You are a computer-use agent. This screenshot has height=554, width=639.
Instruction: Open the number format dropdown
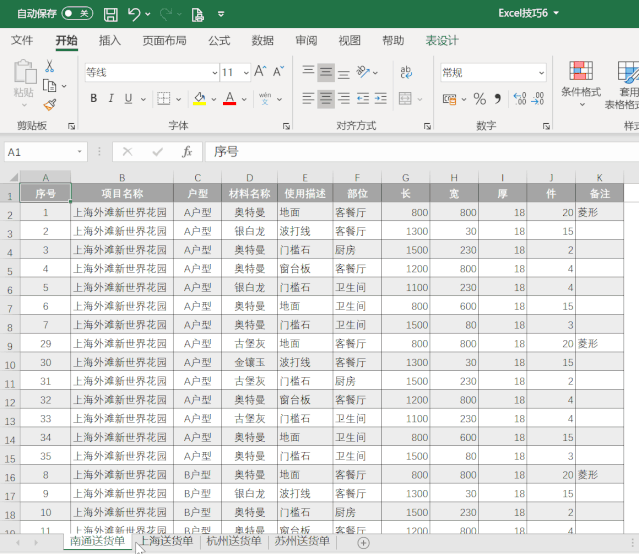tap(542, 72)
